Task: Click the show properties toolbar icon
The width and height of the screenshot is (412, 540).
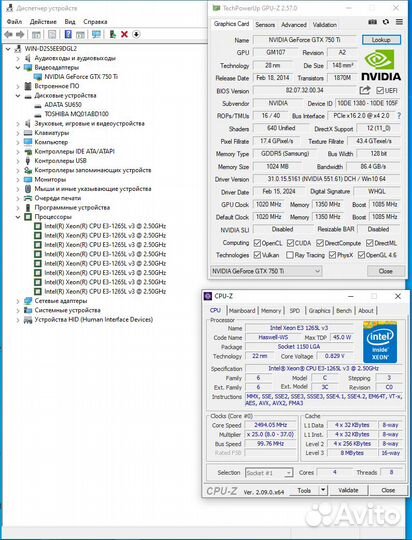Action: tap(52, 34)
